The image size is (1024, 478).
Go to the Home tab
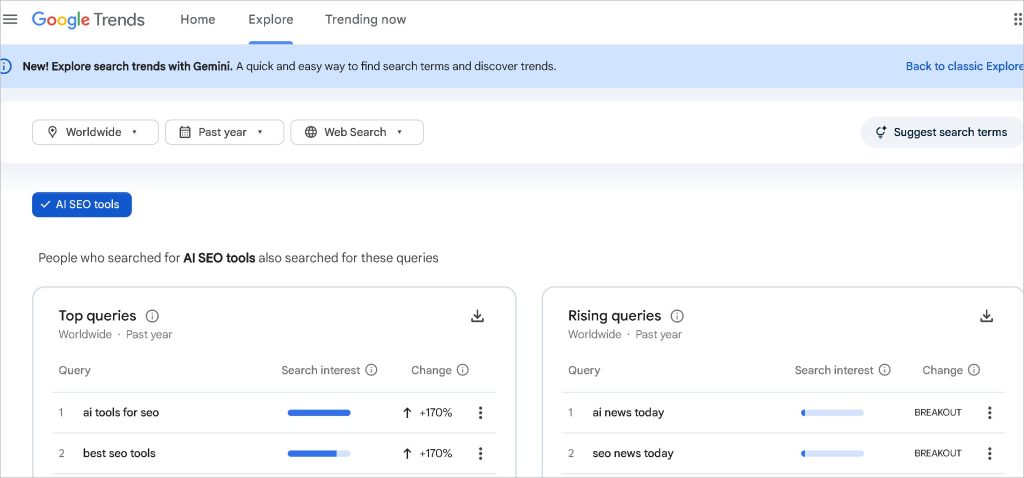pos(198,20)
